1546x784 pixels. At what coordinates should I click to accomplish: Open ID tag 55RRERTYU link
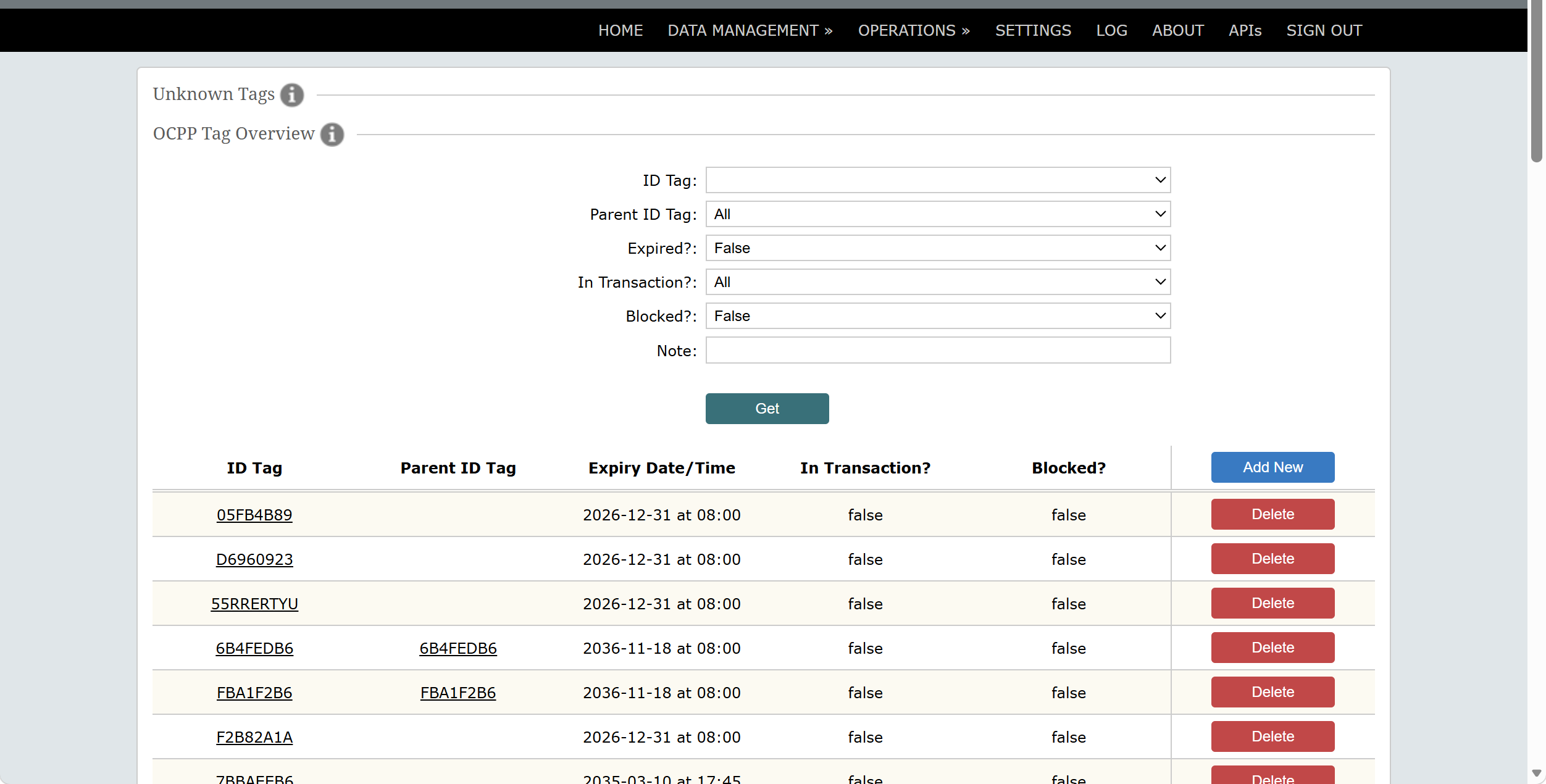click(x=254, y=604)
